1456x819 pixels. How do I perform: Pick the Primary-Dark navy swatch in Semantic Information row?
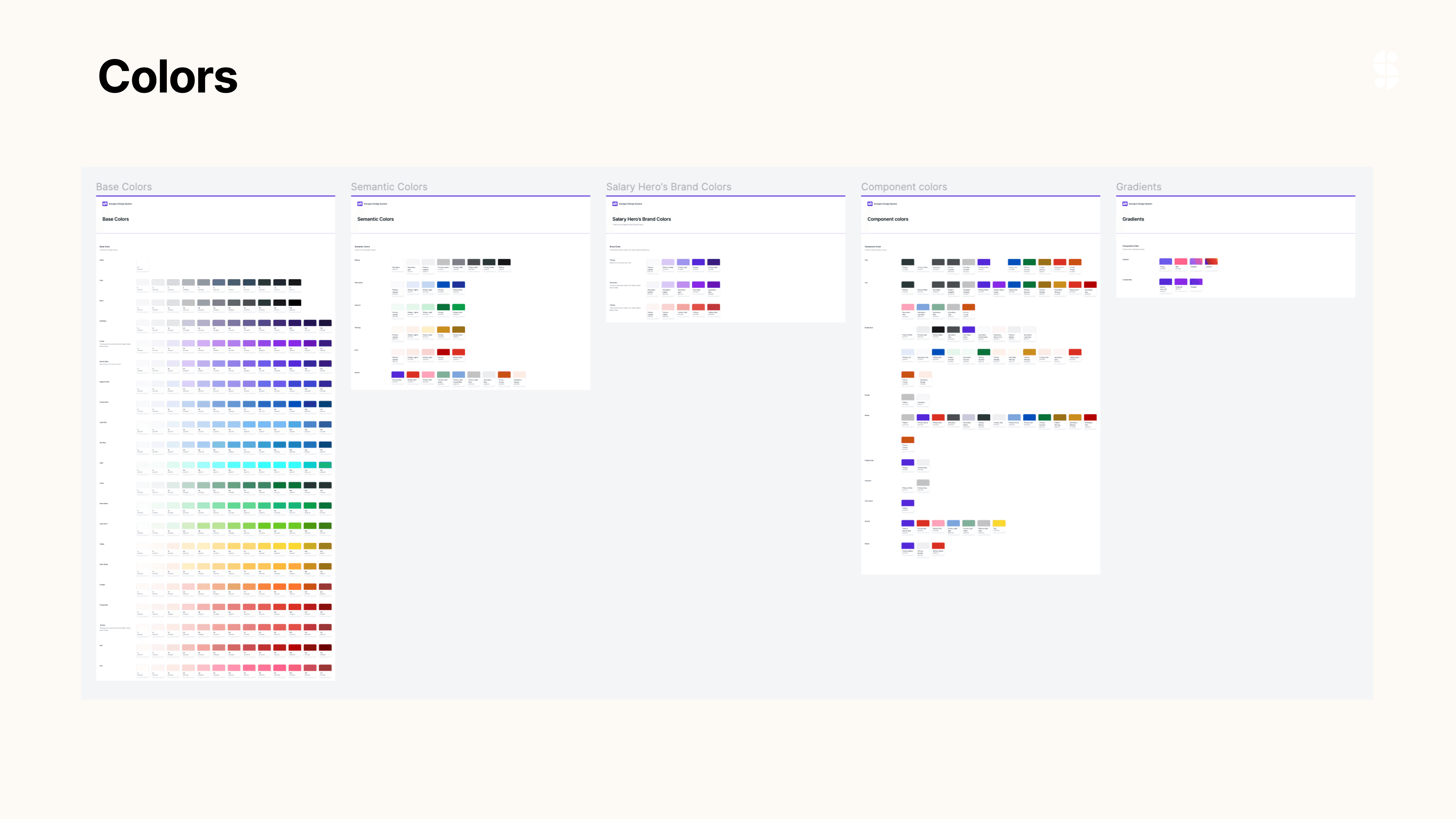click(458, 285)
